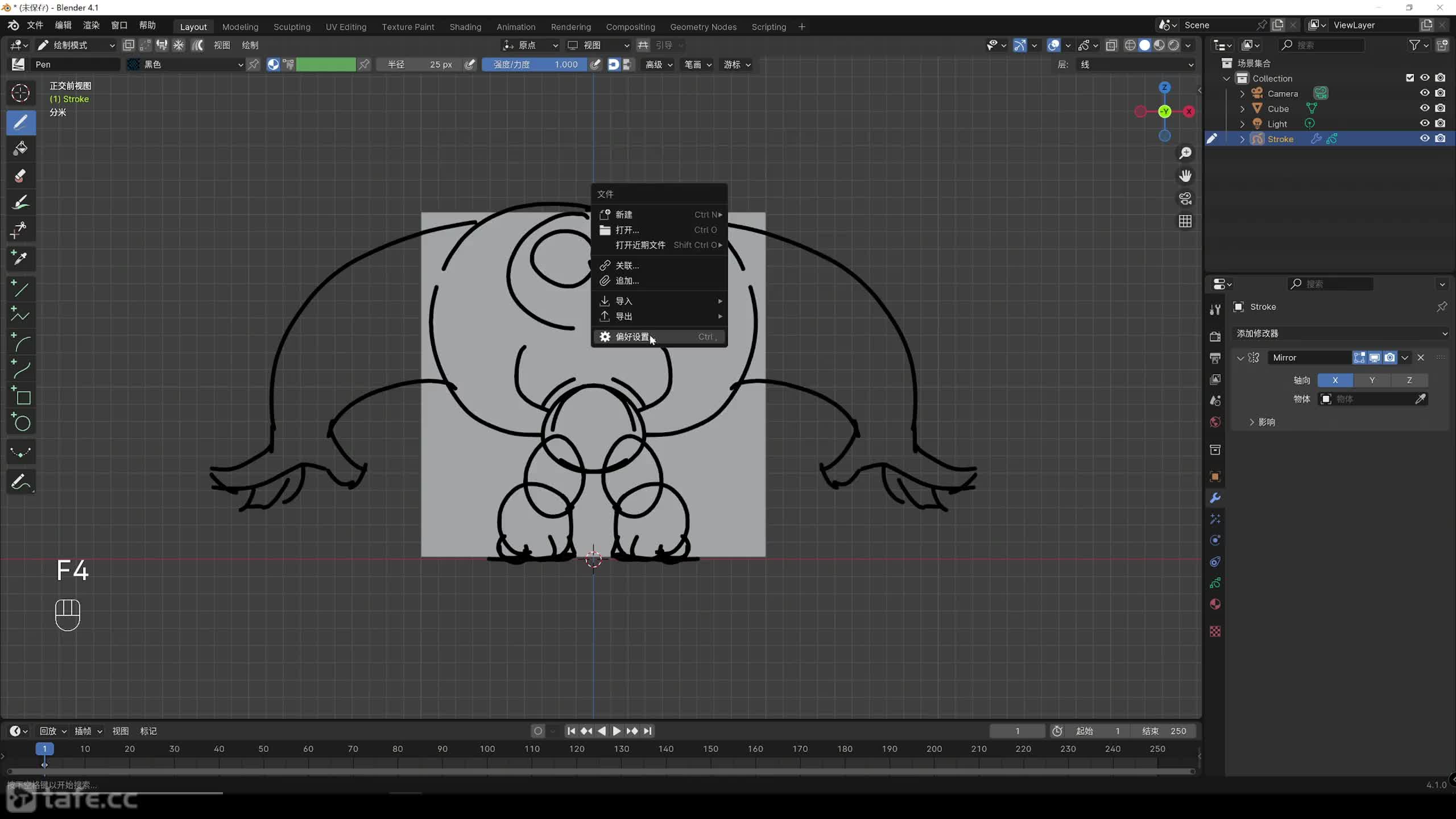Select the Circle primitive tool
Image resolution: width=1456 pixels, height=819 pixels.
click(20, 423)
